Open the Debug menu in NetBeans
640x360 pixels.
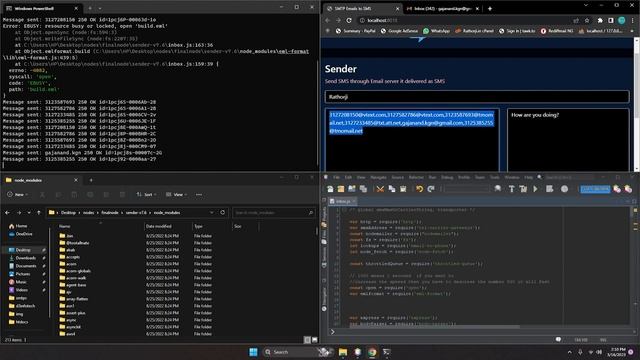point(447,178)
